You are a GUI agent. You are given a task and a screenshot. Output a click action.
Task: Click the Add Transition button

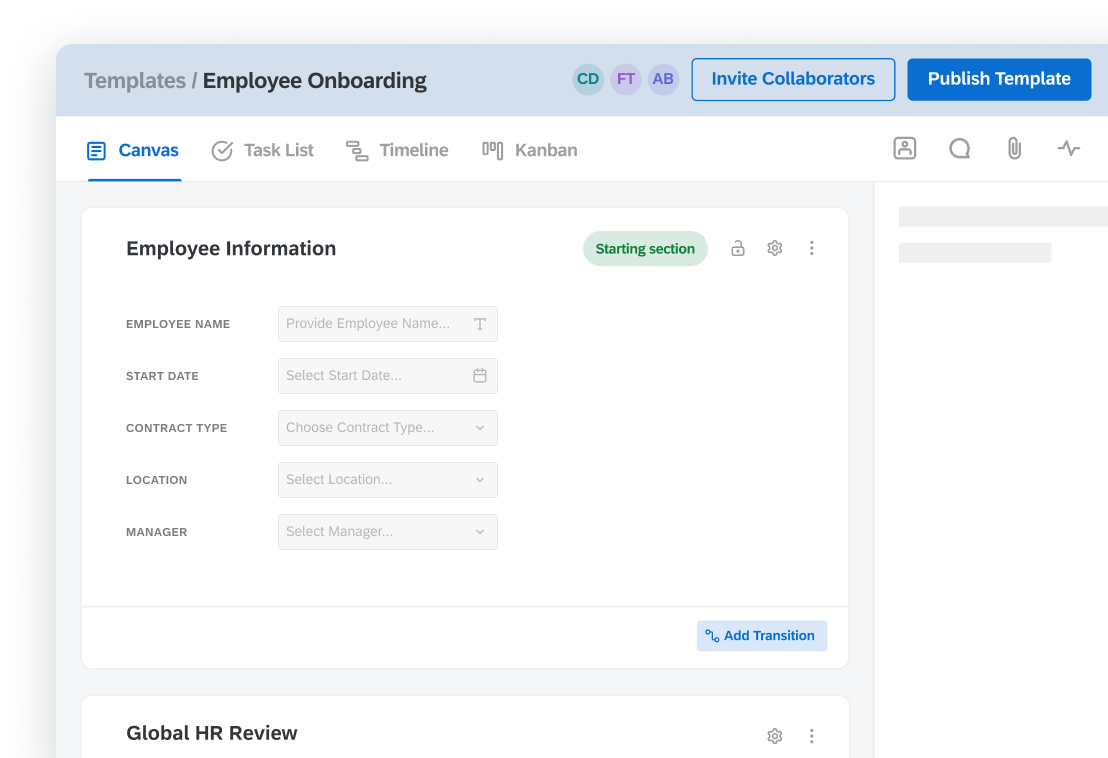[x=761, y=636]
